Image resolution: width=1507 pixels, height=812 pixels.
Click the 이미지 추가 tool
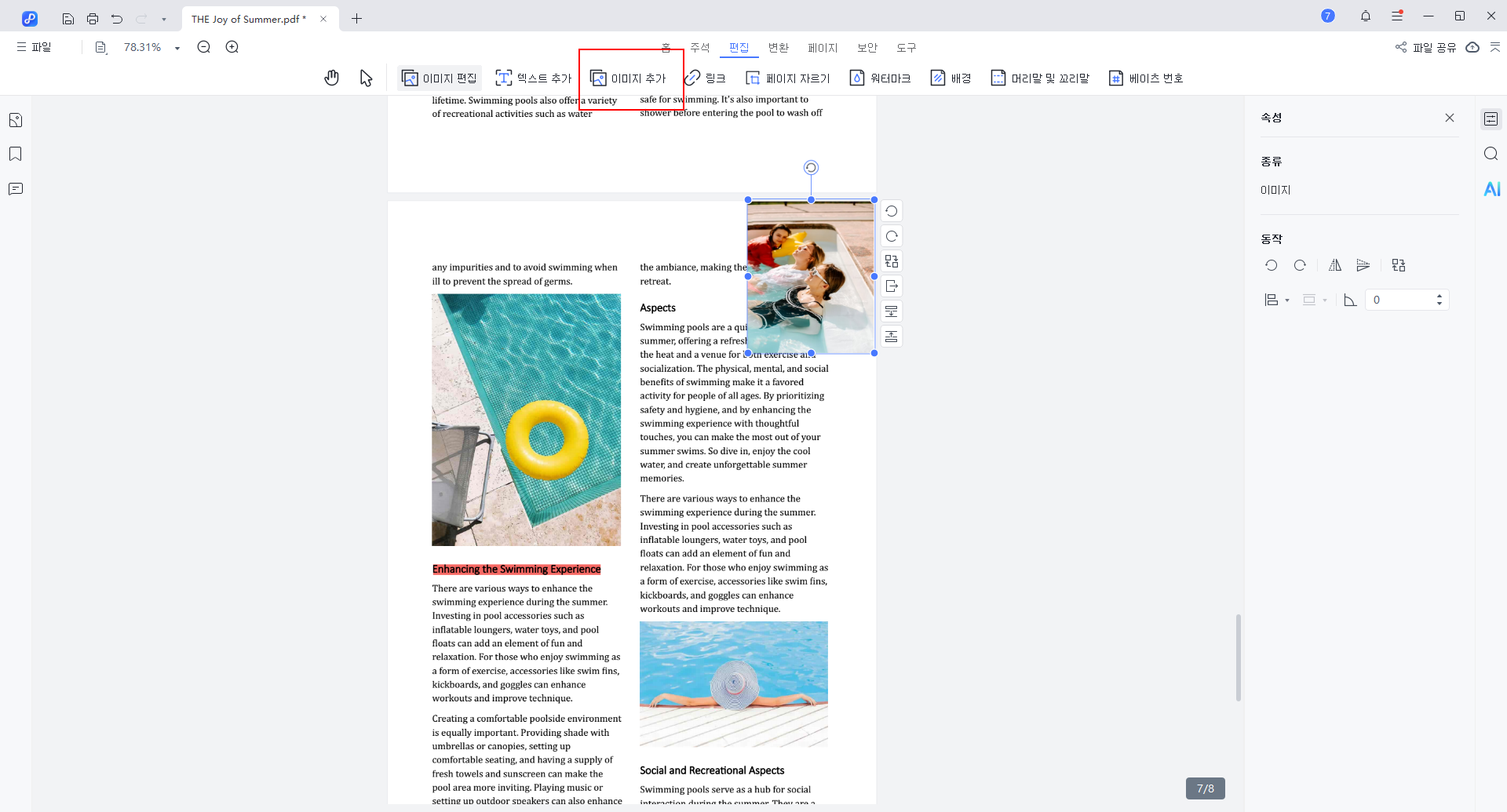click(629, 78)
